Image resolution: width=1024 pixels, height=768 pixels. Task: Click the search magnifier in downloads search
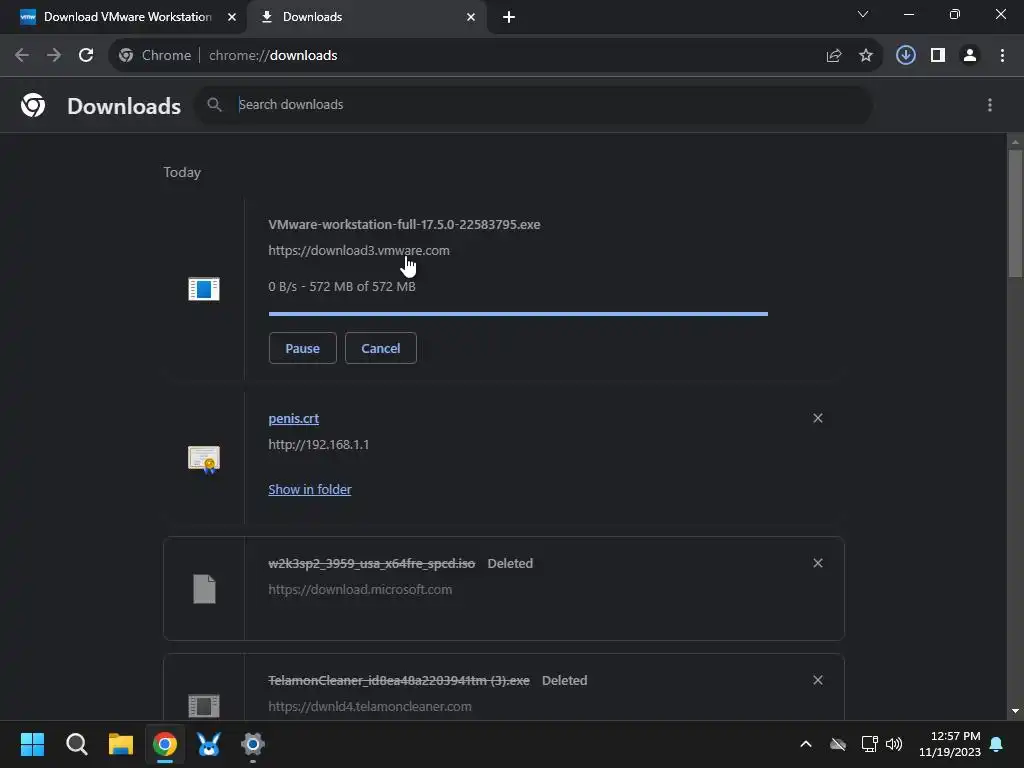(214, 104)
